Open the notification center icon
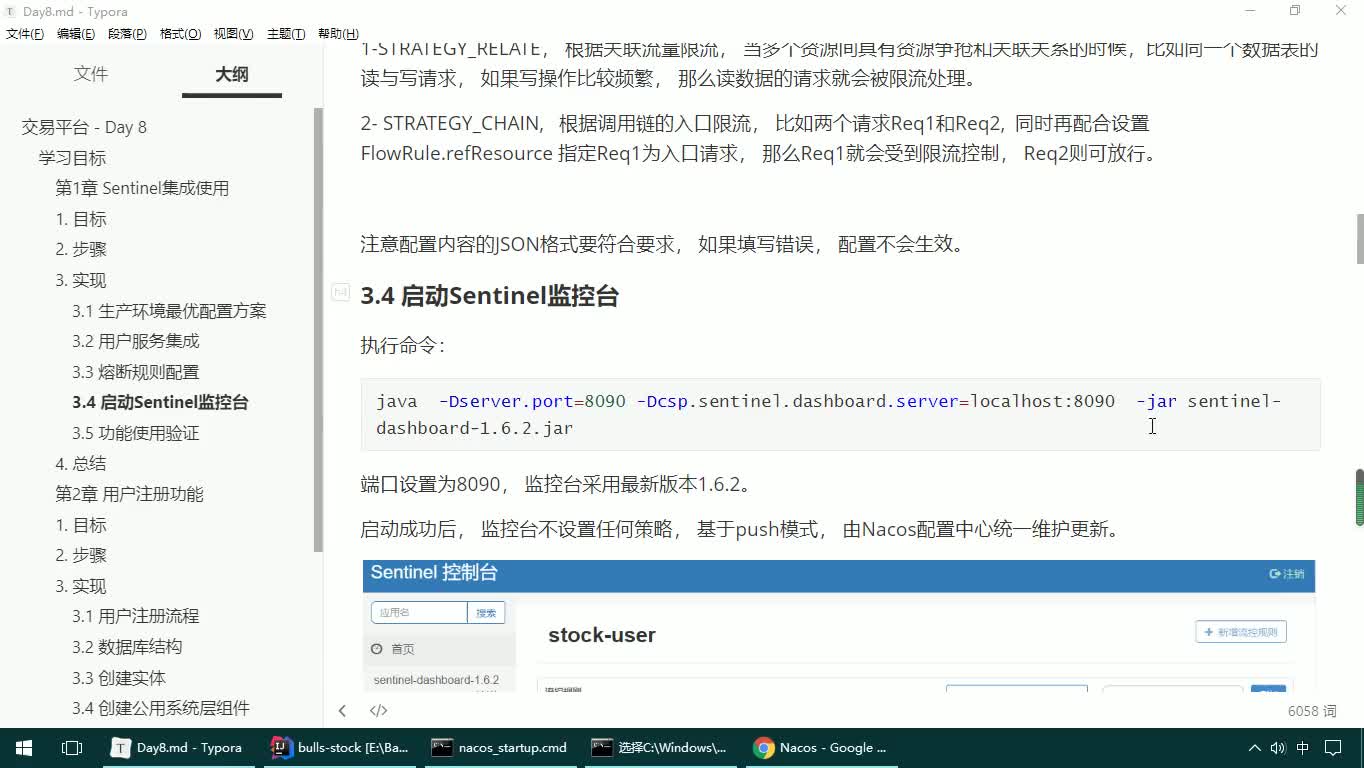1364x768 pixels. pos(1335,748)
